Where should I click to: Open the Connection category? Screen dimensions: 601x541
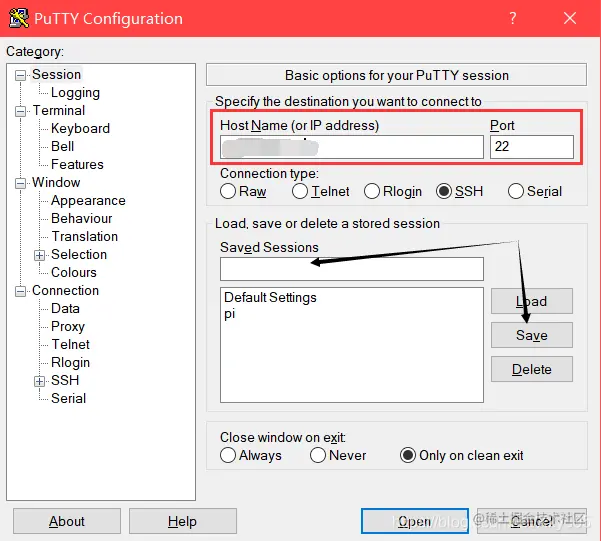66,290
